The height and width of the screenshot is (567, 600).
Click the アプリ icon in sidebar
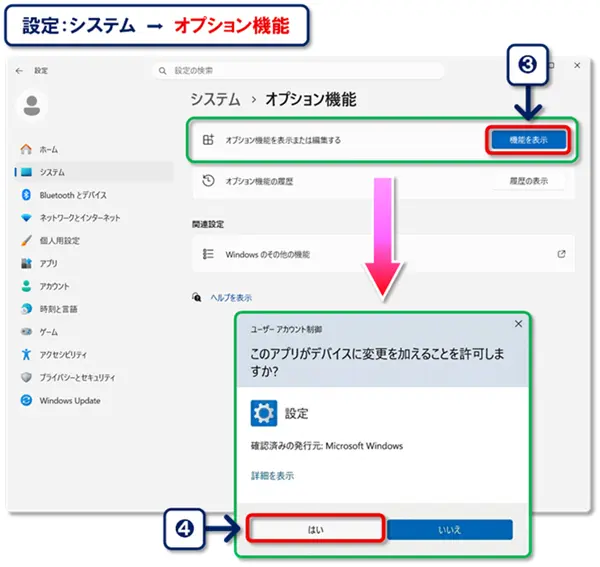coord(26,263)
